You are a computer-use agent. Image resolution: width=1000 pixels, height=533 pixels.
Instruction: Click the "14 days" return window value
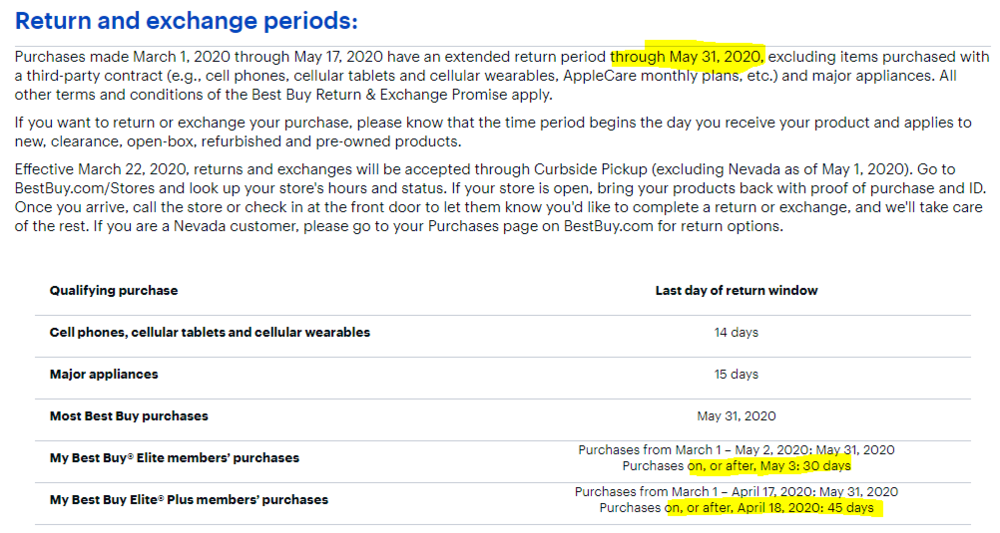pyautogui.click(x=736, y=332)
